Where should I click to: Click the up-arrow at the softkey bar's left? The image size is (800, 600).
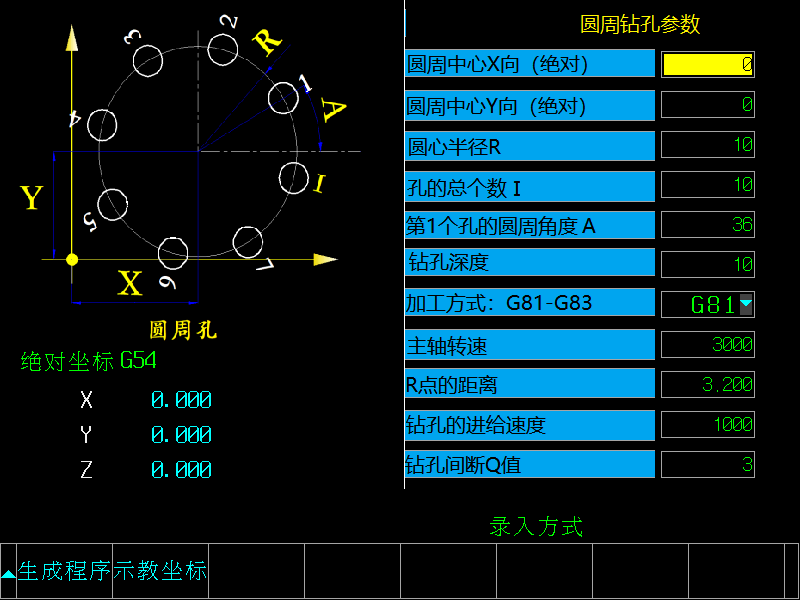click(x=8, y=573)
